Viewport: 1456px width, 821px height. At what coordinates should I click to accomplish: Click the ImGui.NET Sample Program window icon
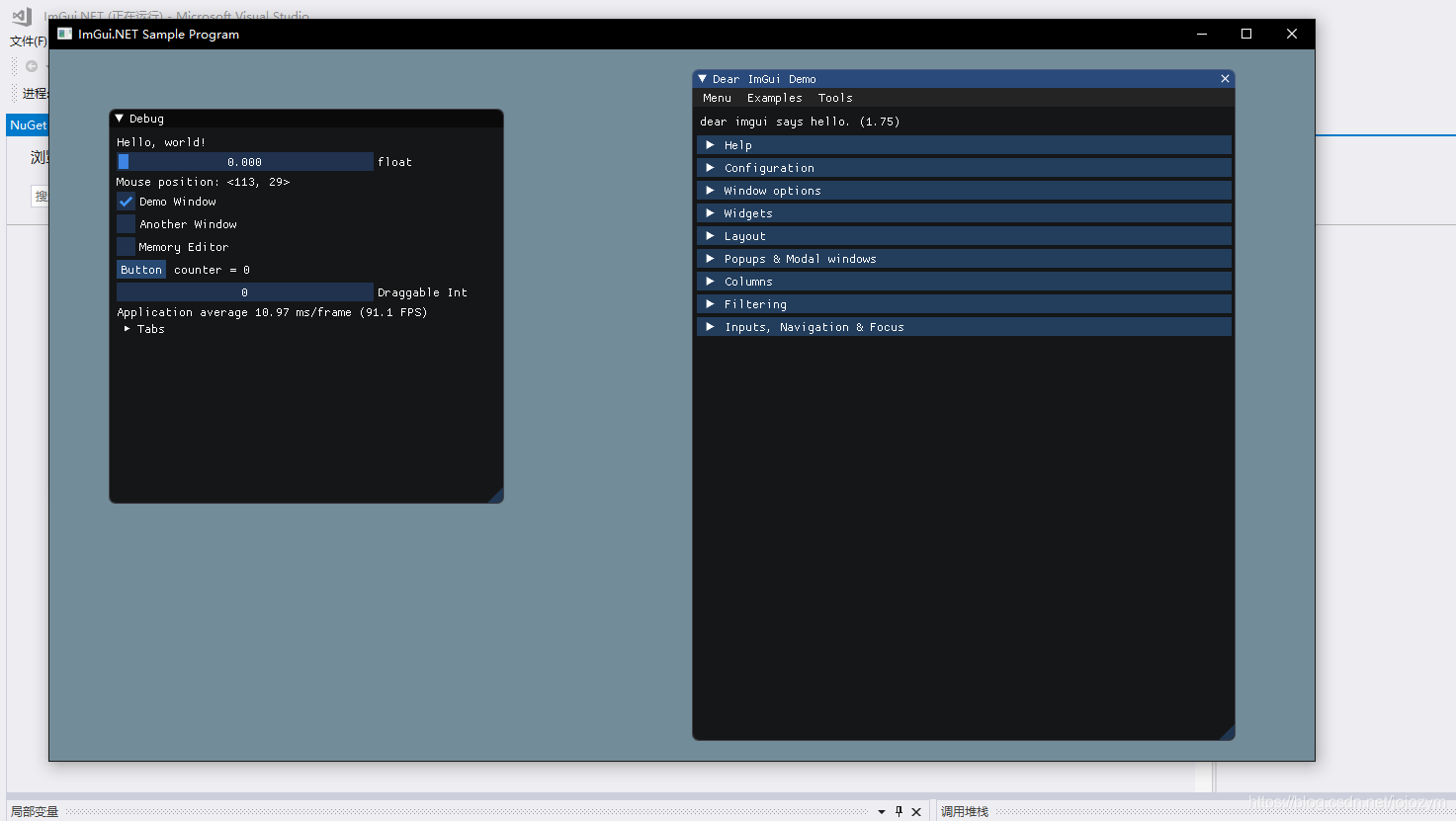64,34
